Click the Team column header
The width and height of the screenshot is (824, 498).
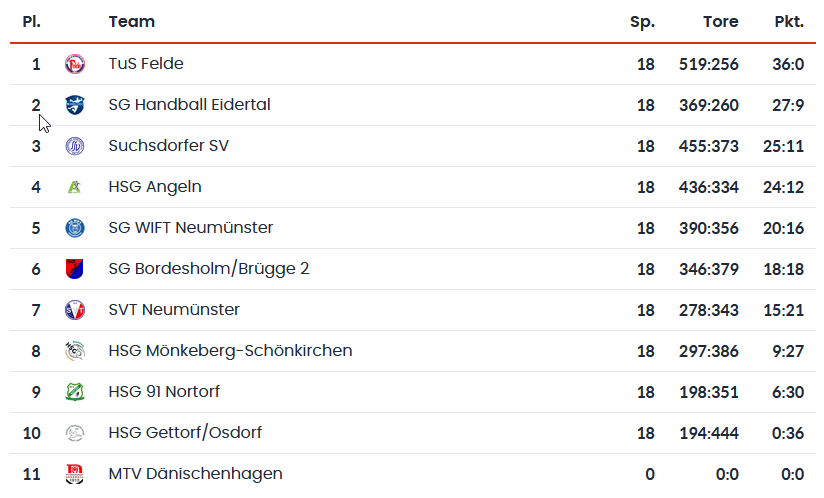[x=131, y=22]
